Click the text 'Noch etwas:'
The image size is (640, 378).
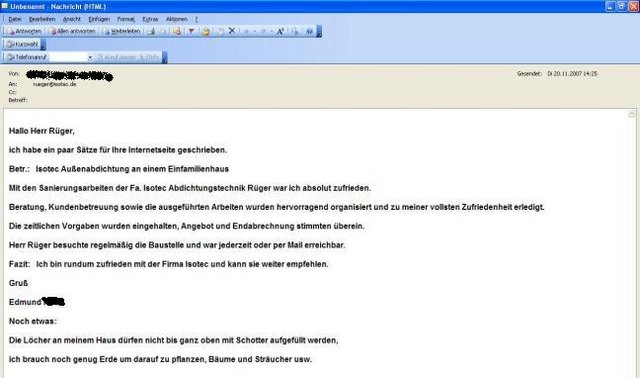point(33,321)
